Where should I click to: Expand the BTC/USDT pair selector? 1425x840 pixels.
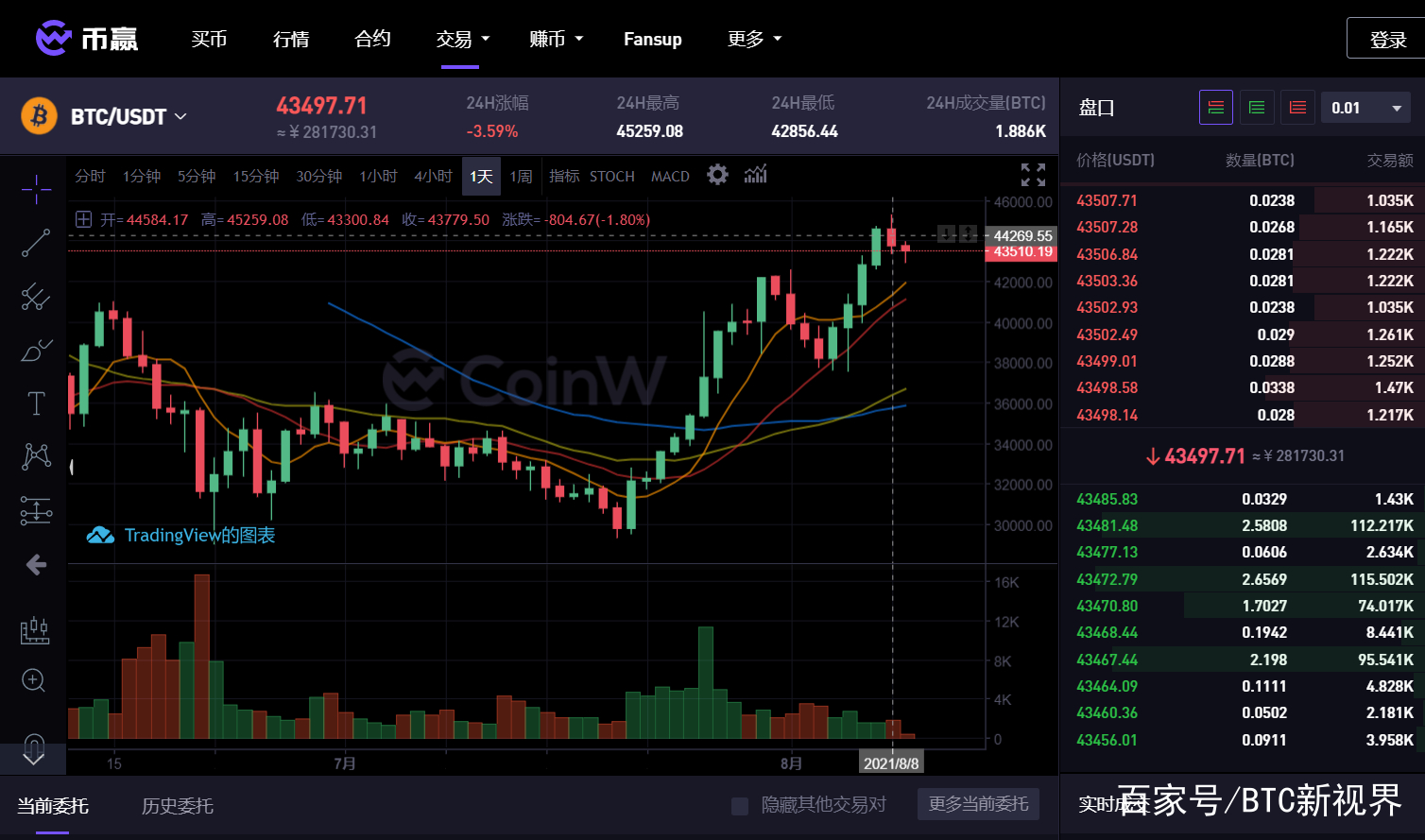[129, 117]
